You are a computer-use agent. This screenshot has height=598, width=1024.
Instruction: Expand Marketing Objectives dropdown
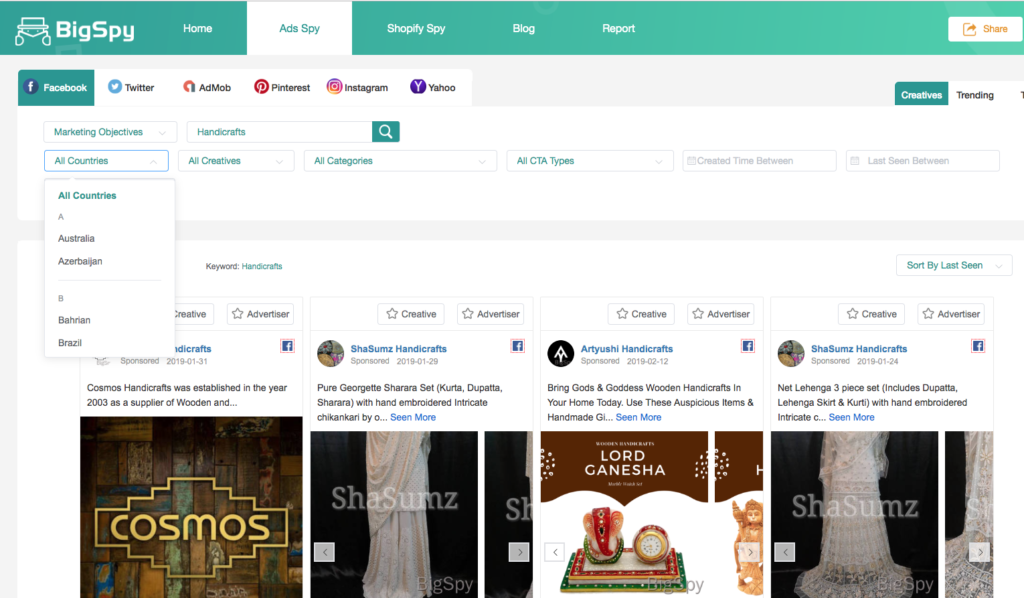[x=110, y=132]
